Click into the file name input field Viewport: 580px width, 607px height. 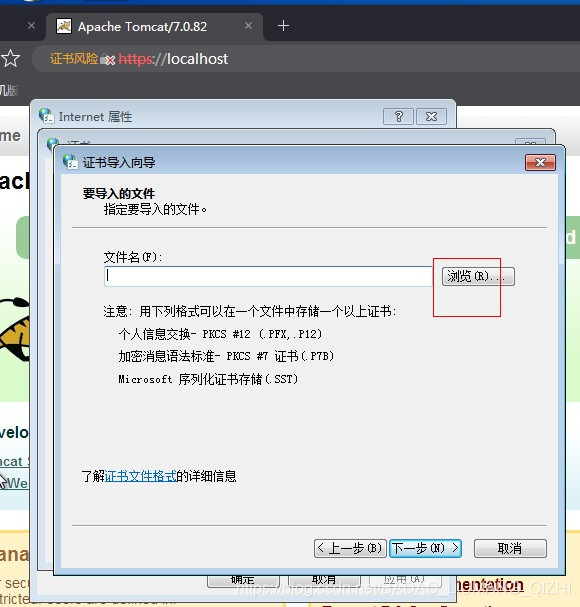point(268,276)
